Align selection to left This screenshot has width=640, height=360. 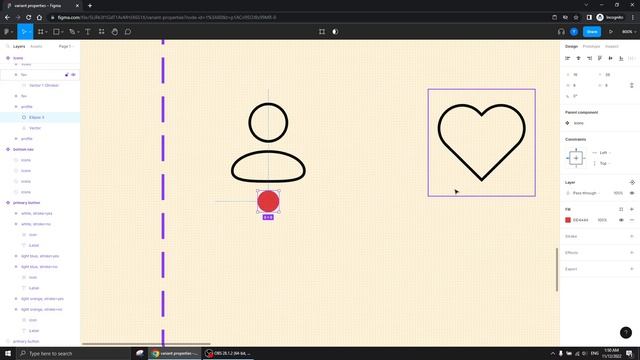click(x=568, y=58)
